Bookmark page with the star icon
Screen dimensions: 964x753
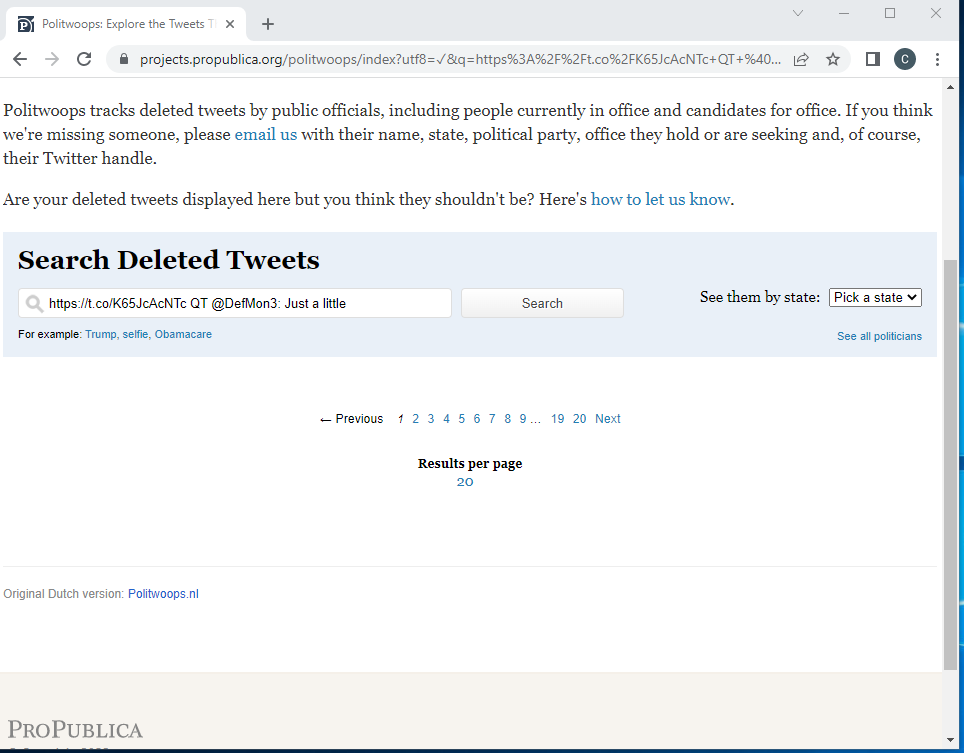(833, 59)
